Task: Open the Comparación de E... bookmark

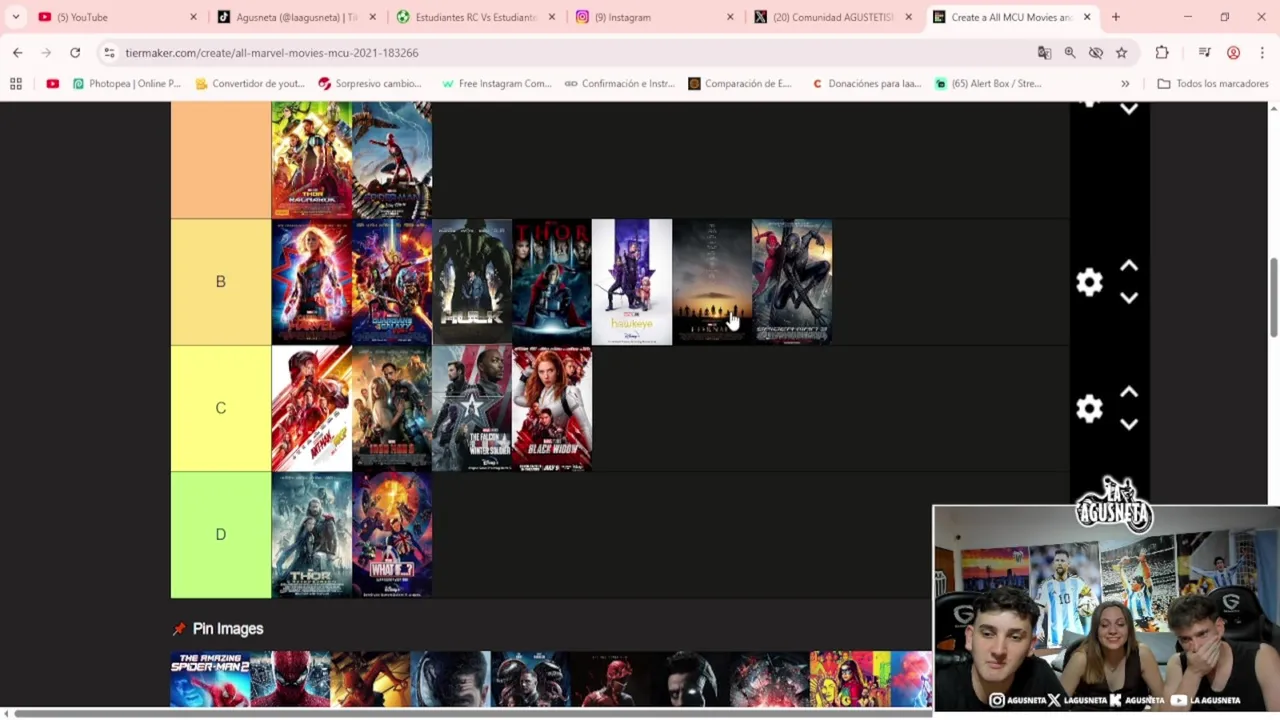Action: point(739,84)
